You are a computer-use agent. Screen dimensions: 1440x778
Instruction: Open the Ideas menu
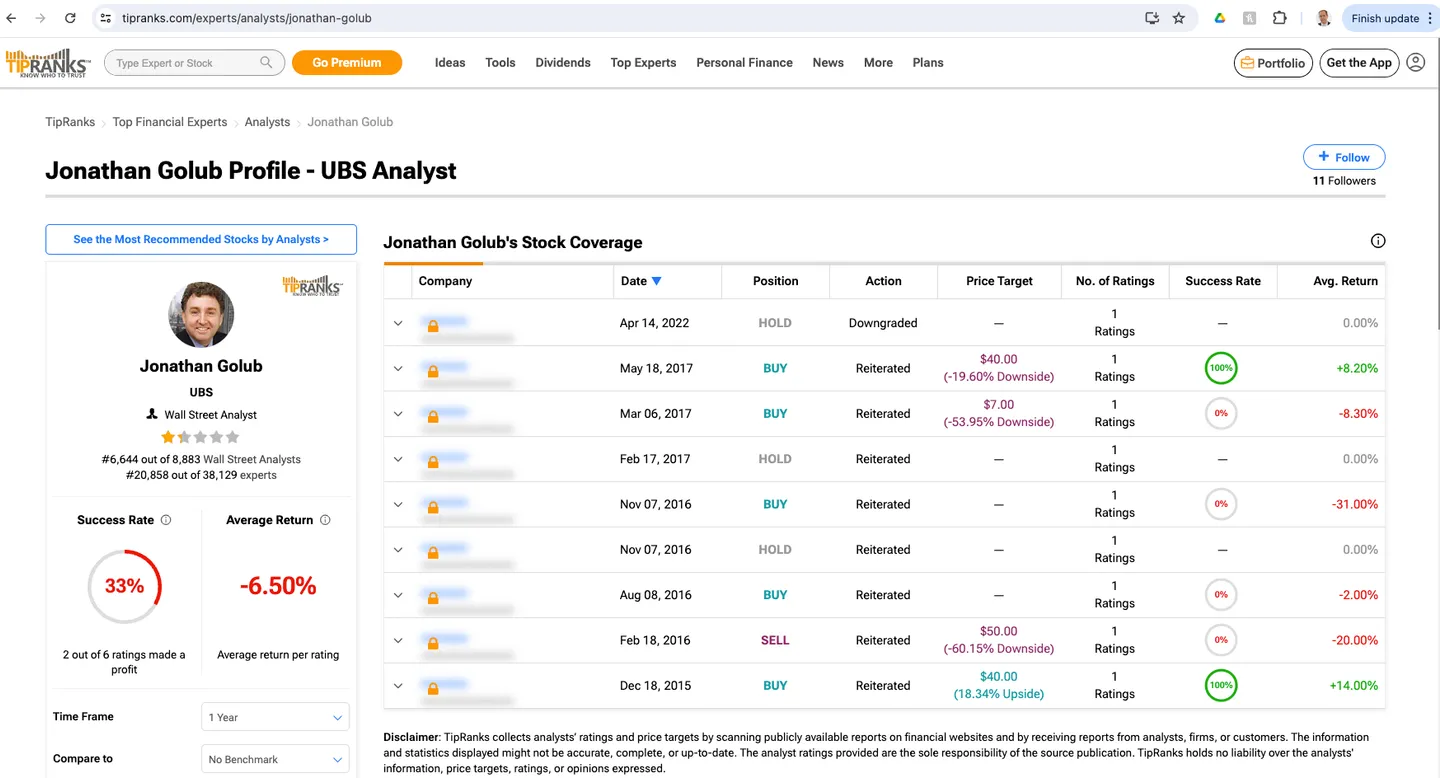point(450,62)
